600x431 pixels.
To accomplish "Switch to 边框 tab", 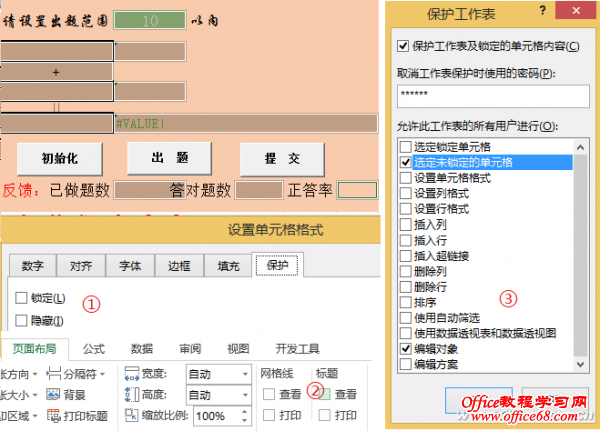I will [x=179, y=266].
